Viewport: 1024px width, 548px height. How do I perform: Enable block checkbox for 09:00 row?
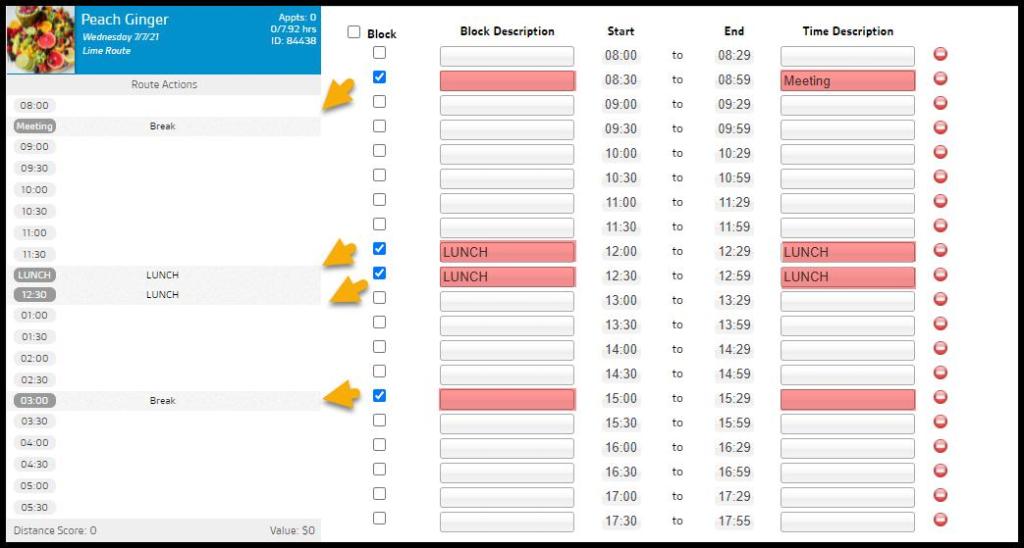coord(379,102)
